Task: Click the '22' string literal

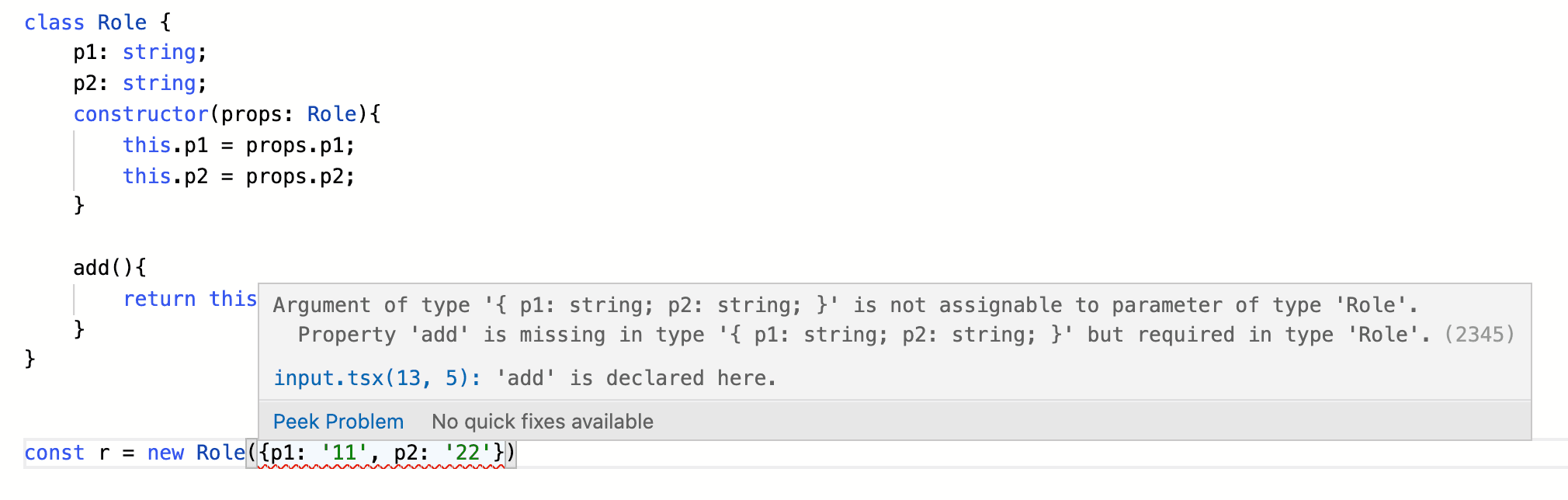Action: 467,453
